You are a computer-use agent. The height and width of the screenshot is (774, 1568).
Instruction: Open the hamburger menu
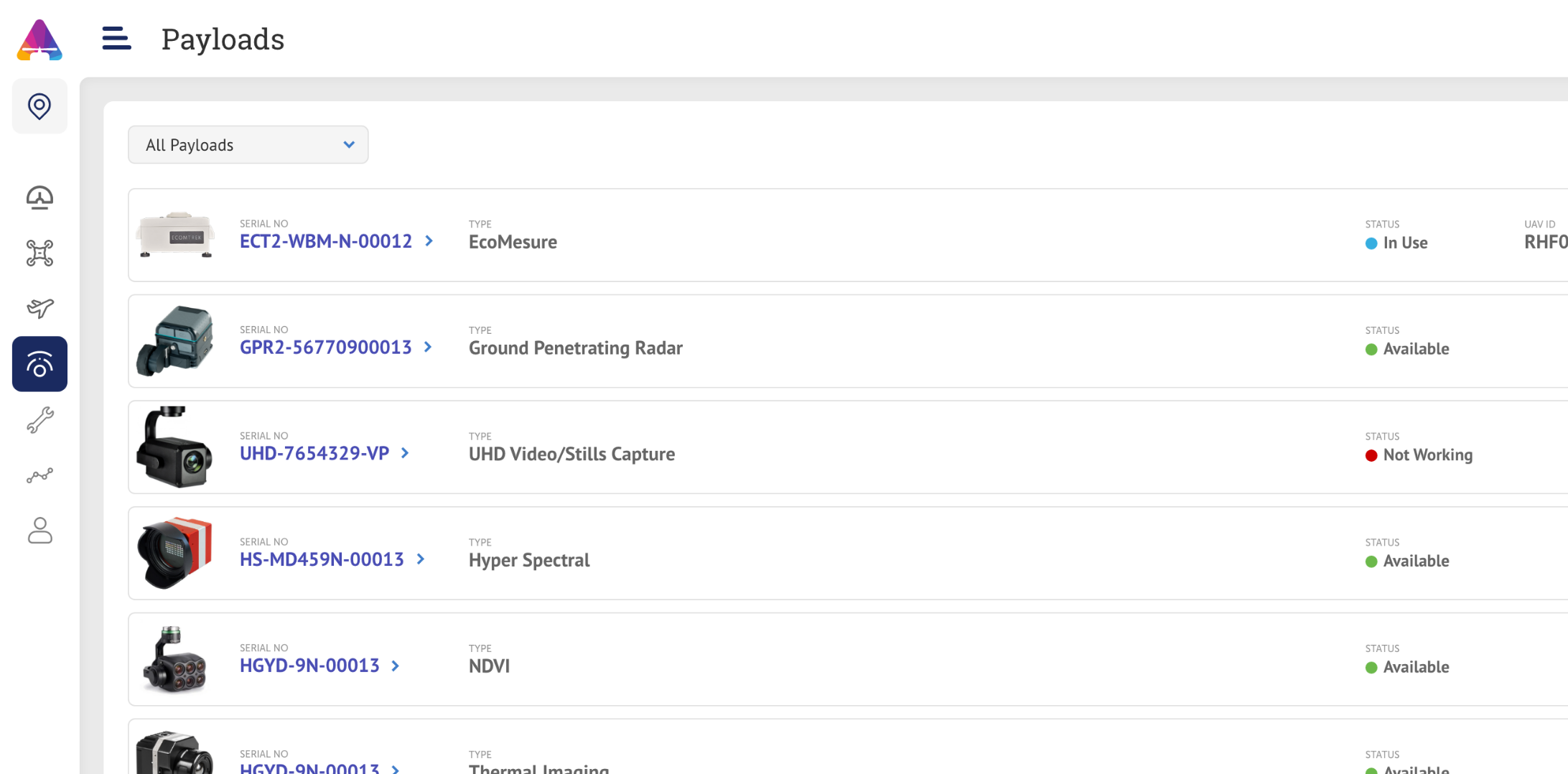pyautogui.click(x=116, y=39)
